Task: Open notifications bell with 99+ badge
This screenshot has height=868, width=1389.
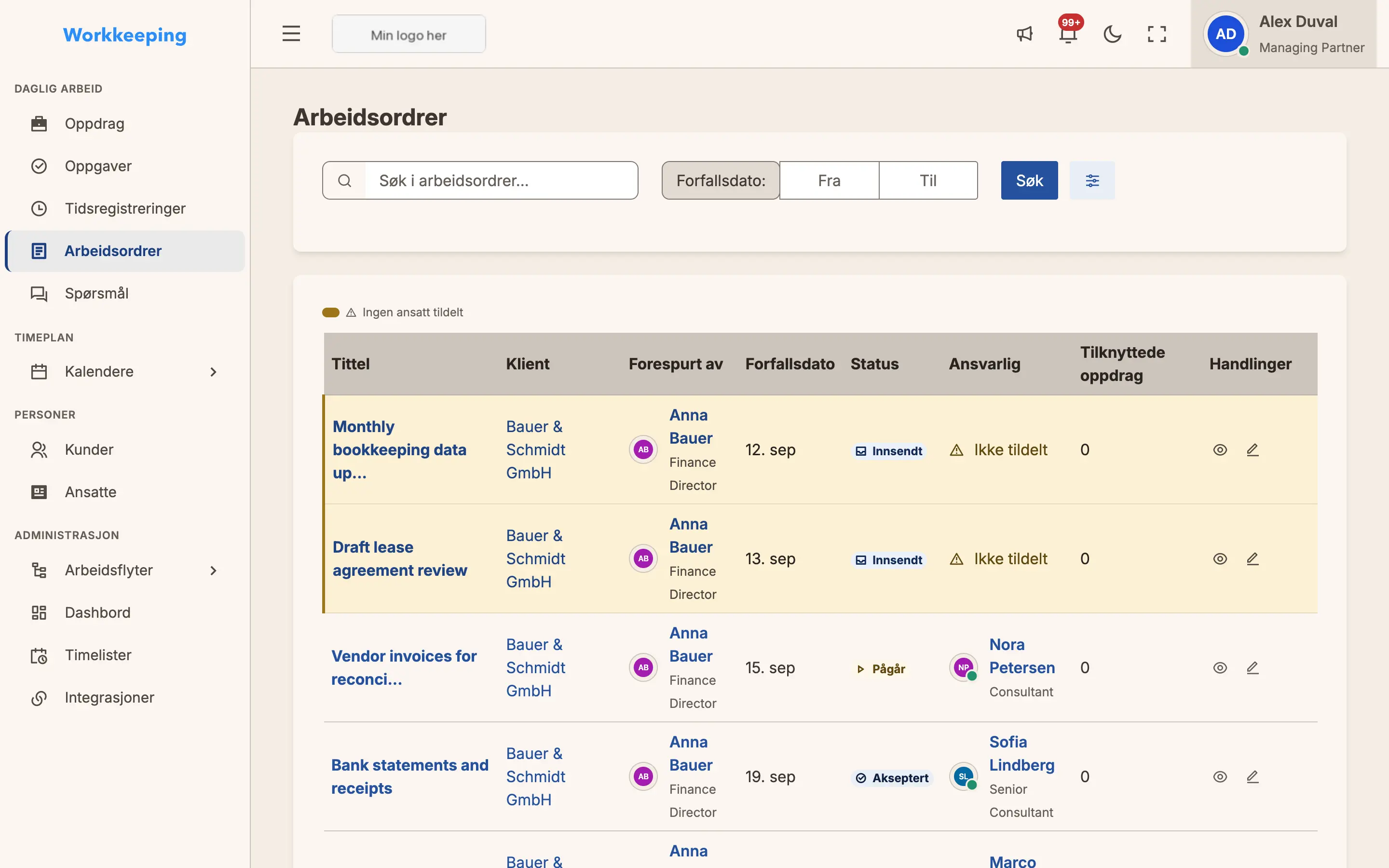Action: (x=1068, y=34)
